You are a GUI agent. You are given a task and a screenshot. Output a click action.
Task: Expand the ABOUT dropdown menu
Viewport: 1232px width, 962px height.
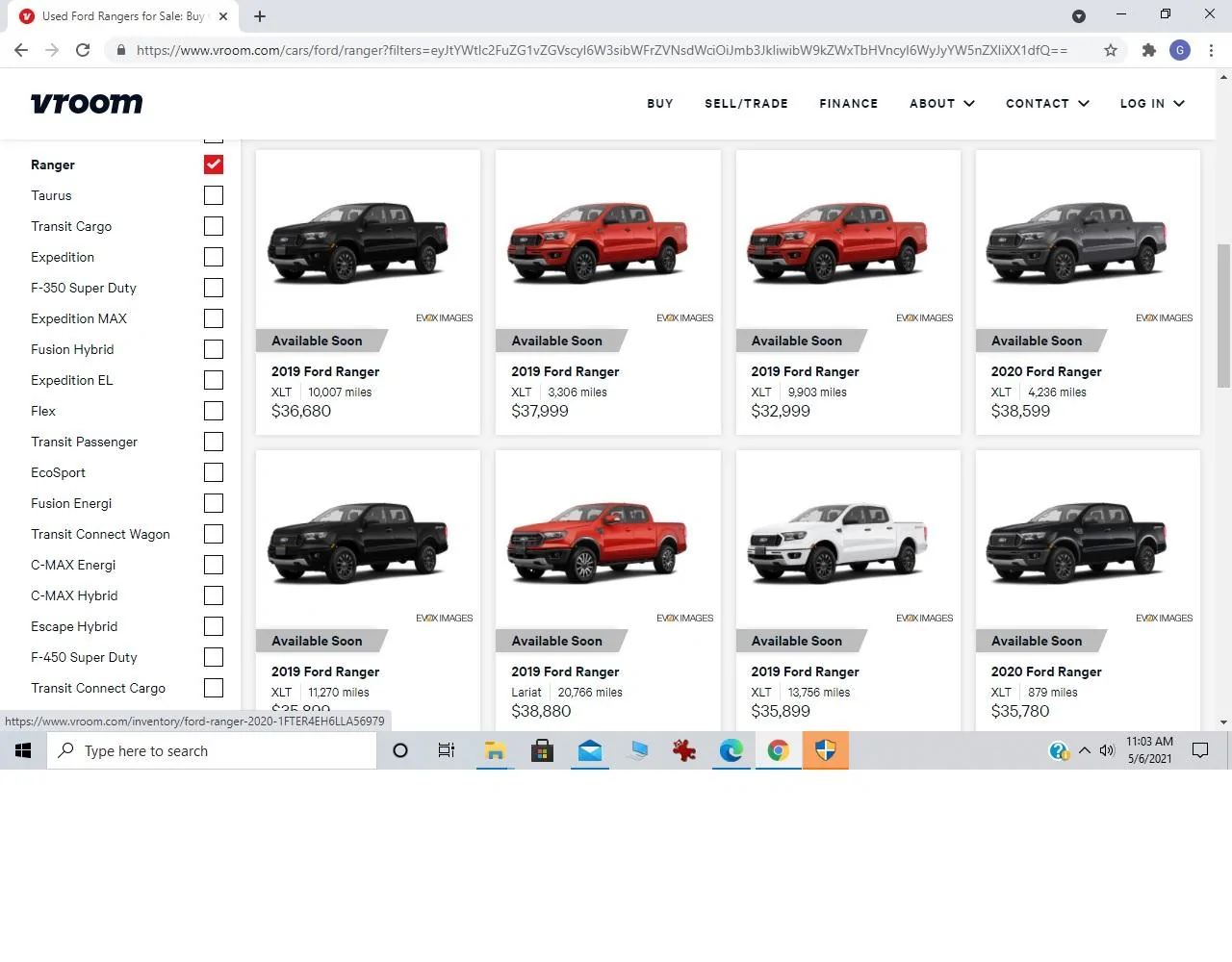coord(942,103)
